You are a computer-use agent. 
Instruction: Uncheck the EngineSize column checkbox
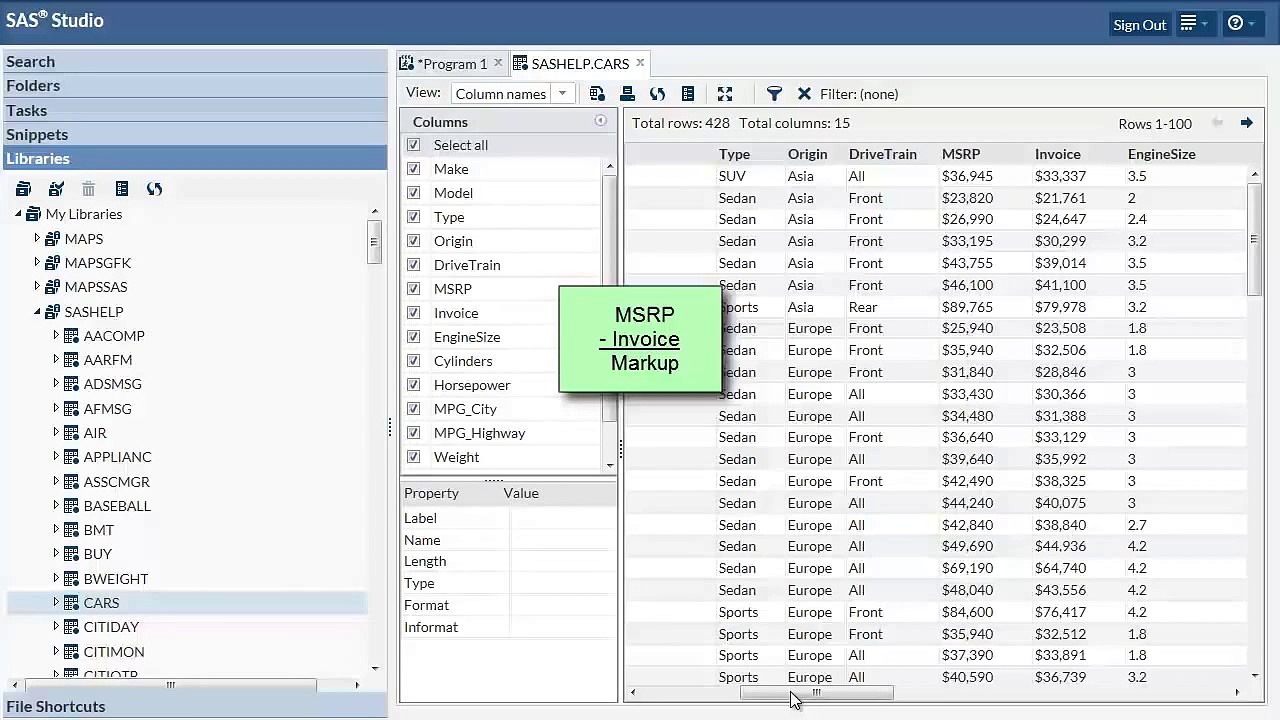413,337
